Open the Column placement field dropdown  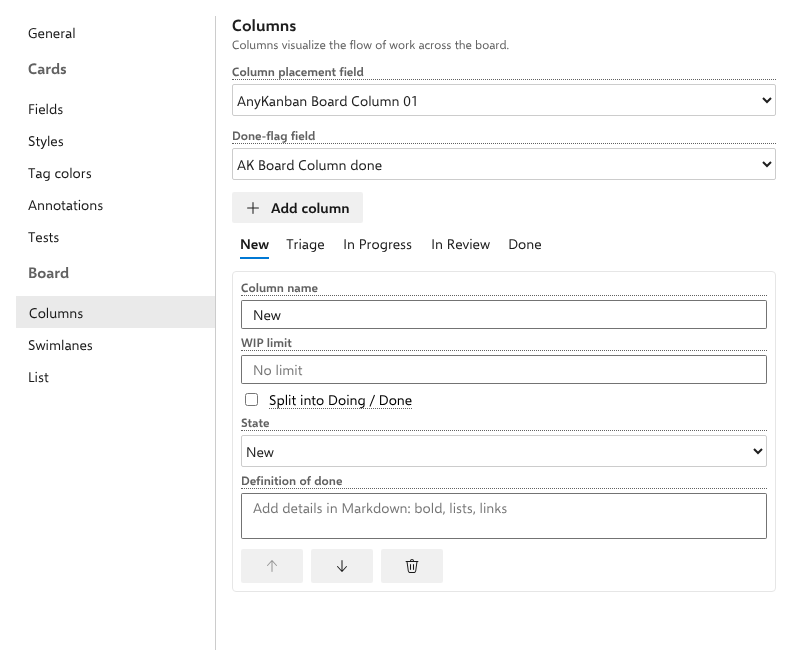504,100
